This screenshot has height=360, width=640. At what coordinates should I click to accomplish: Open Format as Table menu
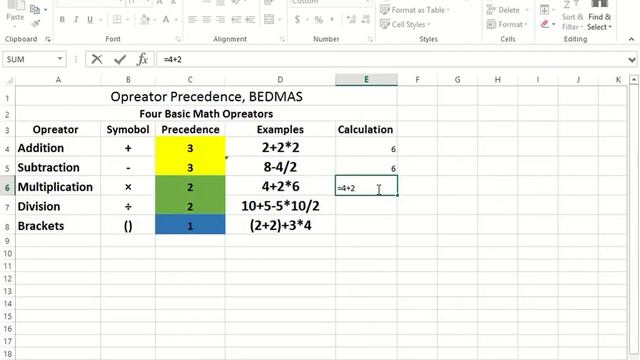414,10
